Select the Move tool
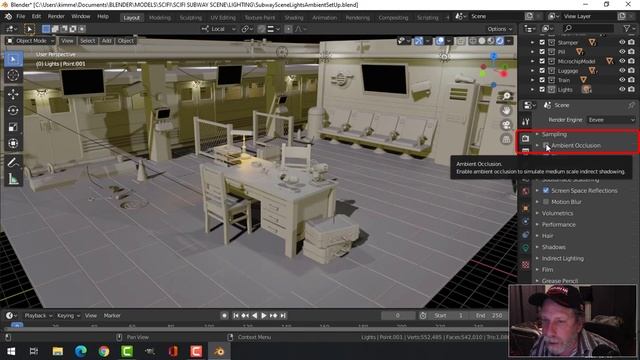This screenshot has width=640, height=360. click(x=13, y=94)
